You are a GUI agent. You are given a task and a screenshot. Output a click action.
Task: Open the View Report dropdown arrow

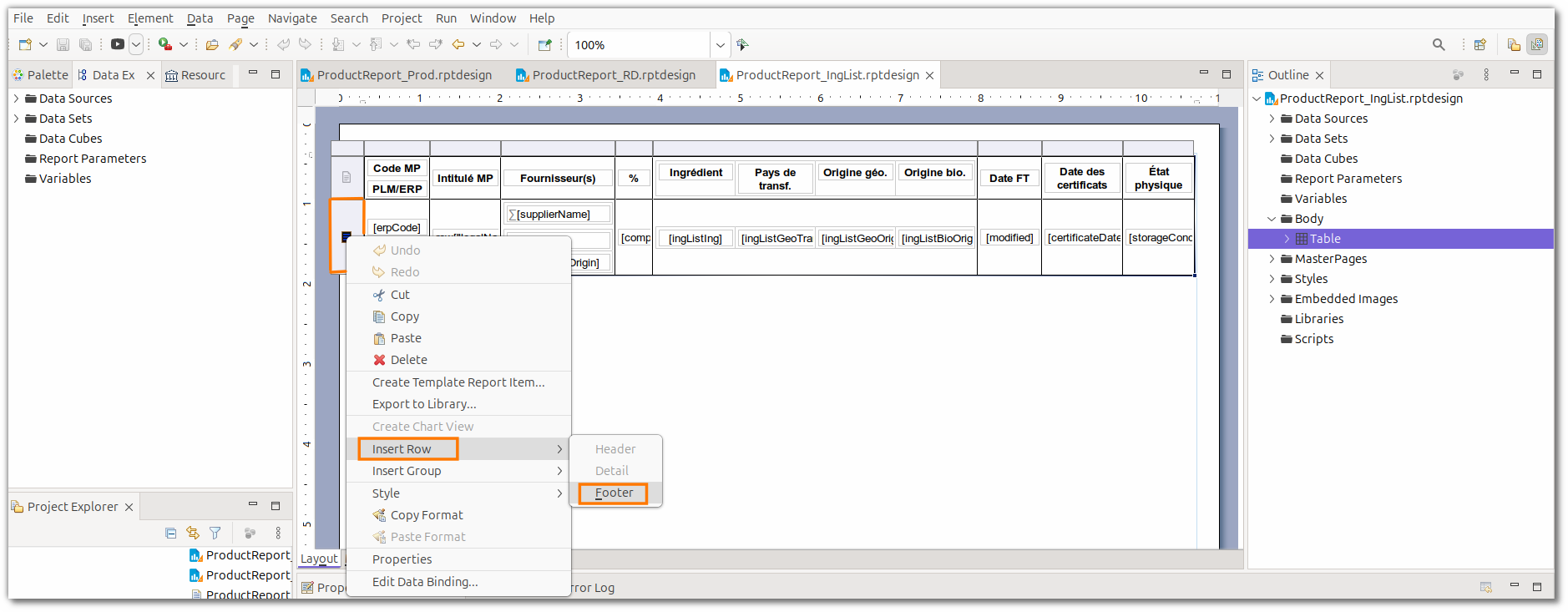point(136,44)
